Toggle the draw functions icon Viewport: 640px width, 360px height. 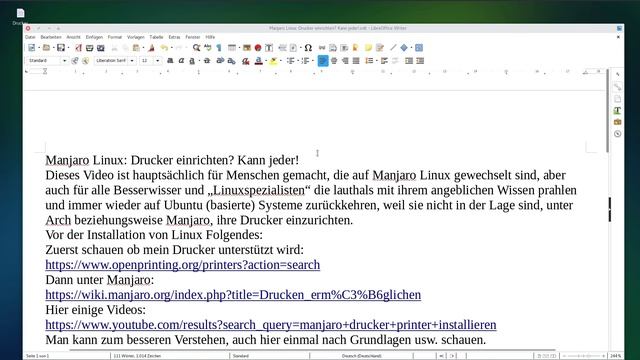coord(419,48)
